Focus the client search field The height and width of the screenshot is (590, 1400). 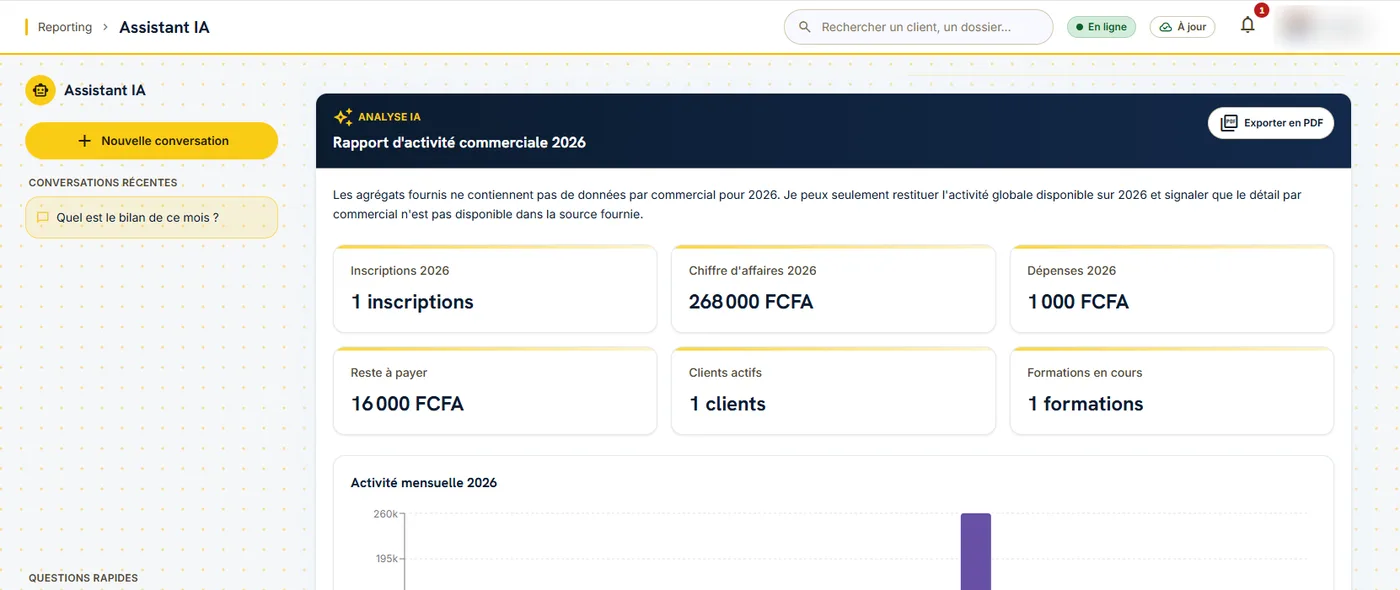[x=918, y=27]
